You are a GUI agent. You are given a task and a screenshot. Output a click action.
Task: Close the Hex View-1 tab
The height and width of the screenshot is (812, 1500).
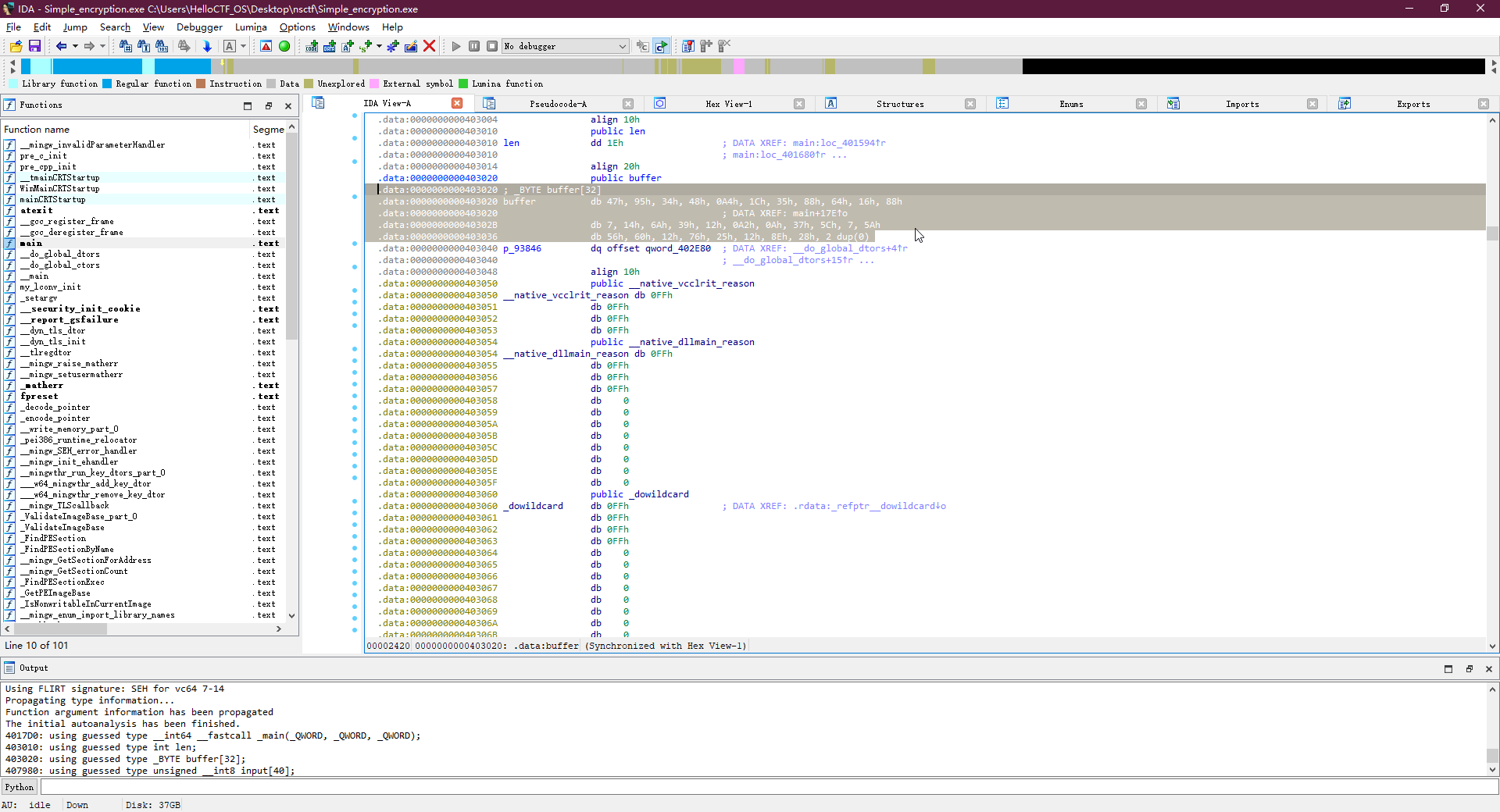pyautogui.click(x=798, y=104)
